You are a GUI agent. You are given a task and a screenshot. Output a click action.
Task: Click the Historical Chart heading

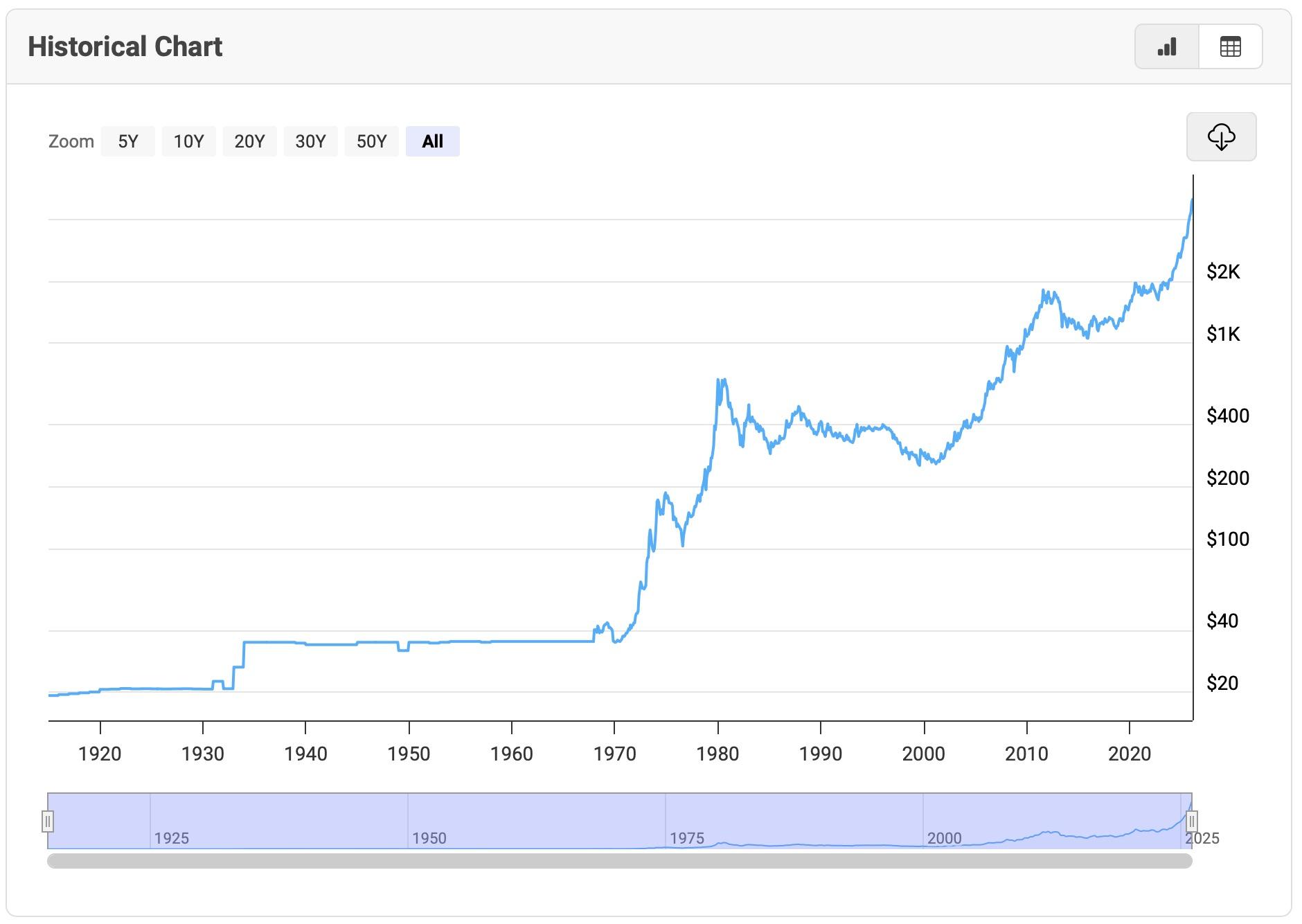click(x=125, y=47)
